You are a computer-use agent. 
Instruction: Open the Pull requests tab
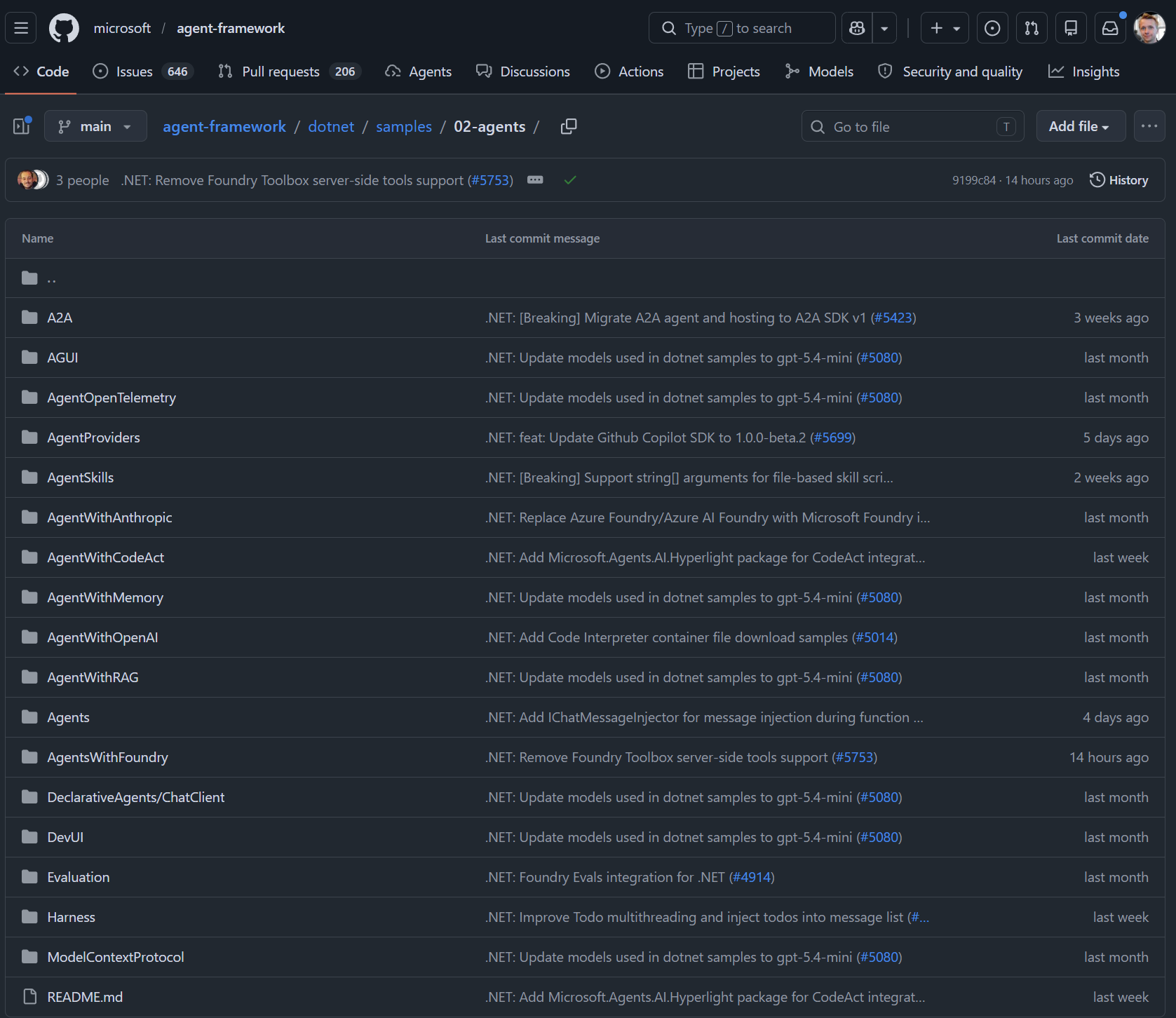click(289, 72)
